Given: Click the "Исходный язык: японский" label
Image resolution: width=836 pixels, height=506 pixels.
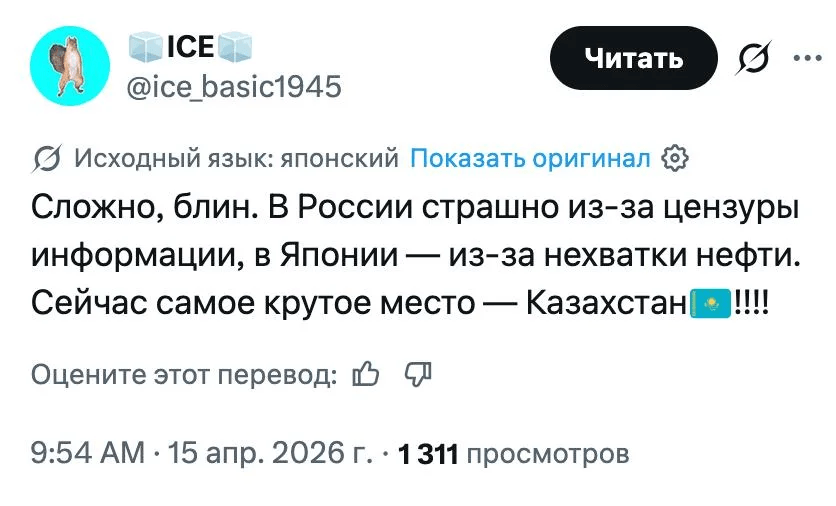Looking at the screenshot, I should tap(237, 158).
